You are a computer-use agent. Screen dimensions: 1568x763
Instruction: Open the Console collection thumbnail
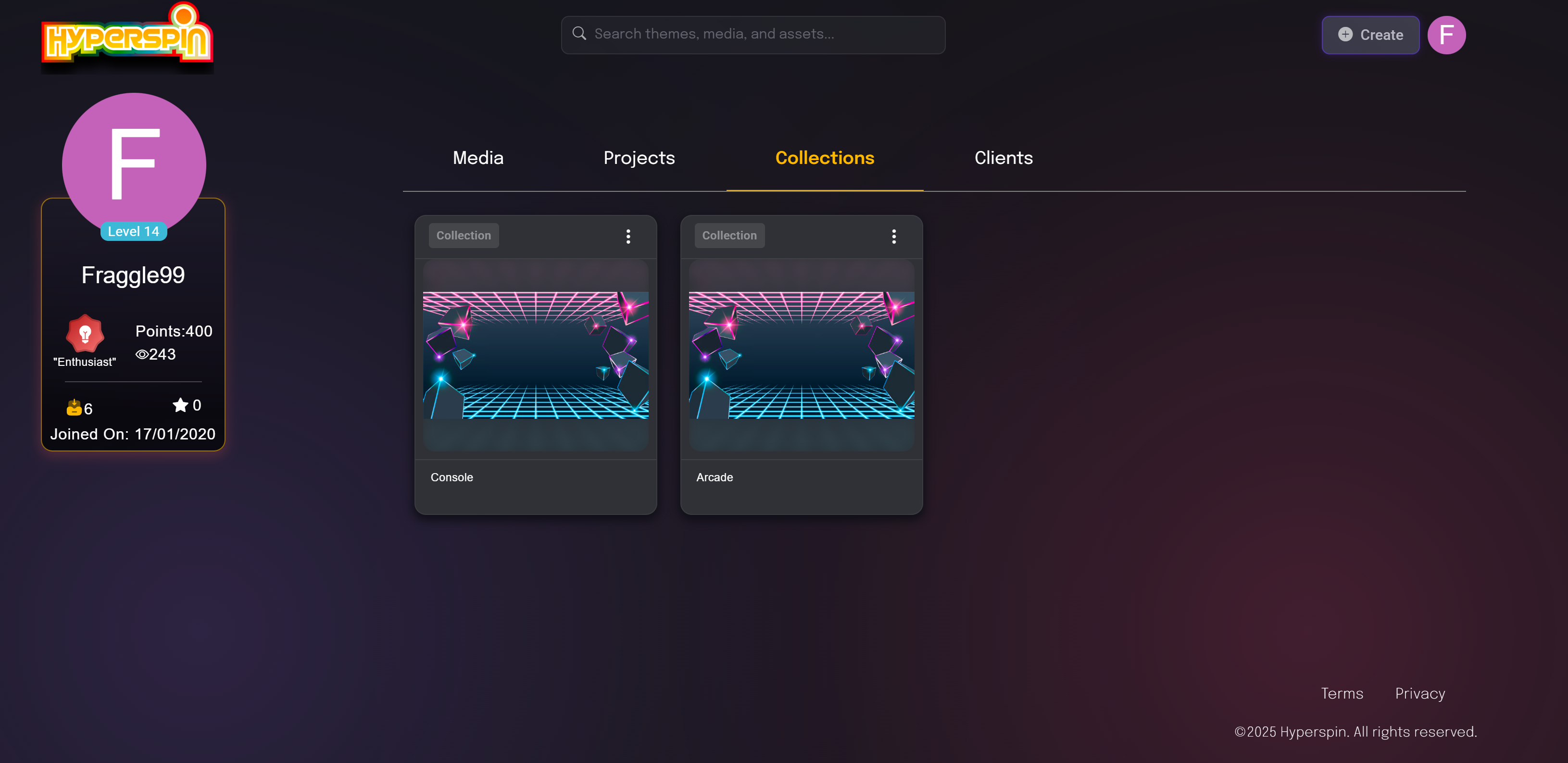[x=535, y=355]
